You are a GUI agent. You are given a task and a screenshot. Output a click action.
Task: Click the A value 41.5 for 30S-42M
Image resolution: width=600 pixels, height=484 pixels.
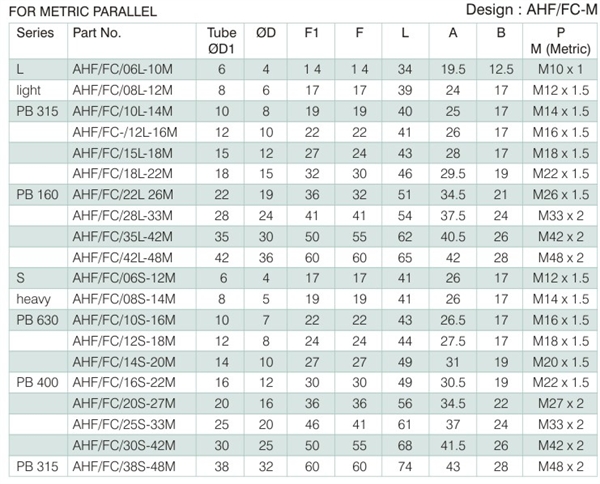[453, 446]
